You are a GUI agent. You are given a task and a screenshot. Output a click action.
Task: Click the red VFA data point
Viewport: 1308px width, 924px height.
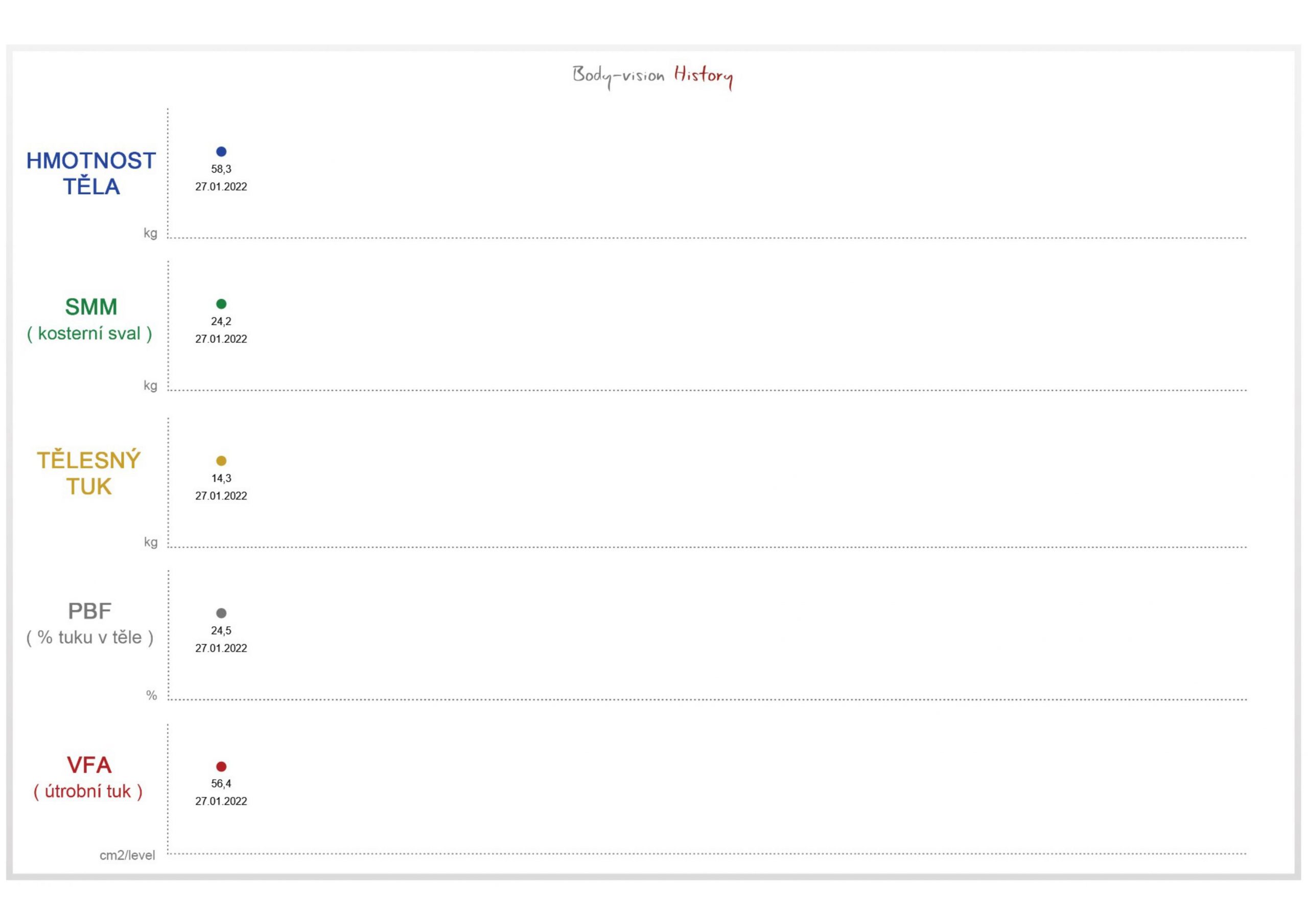[221, 766]
